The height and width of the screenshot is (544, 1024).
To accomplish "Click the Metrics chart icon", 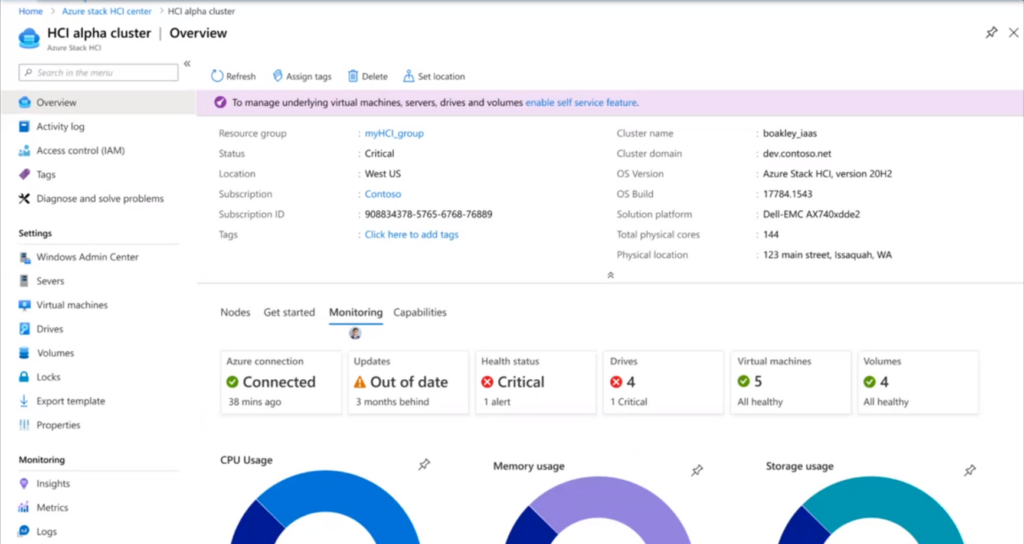I will [x=24, y=507].
